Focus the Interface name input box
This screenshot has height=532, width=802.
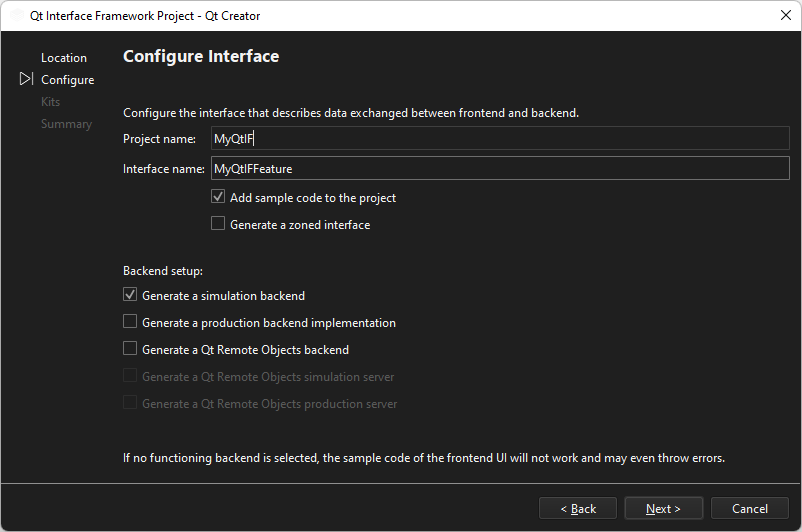click(x=500, y=169)
